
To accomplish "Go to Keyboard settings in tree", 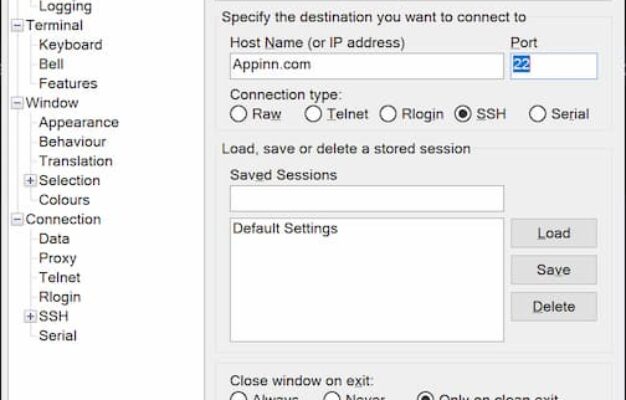I will point(70,45).
